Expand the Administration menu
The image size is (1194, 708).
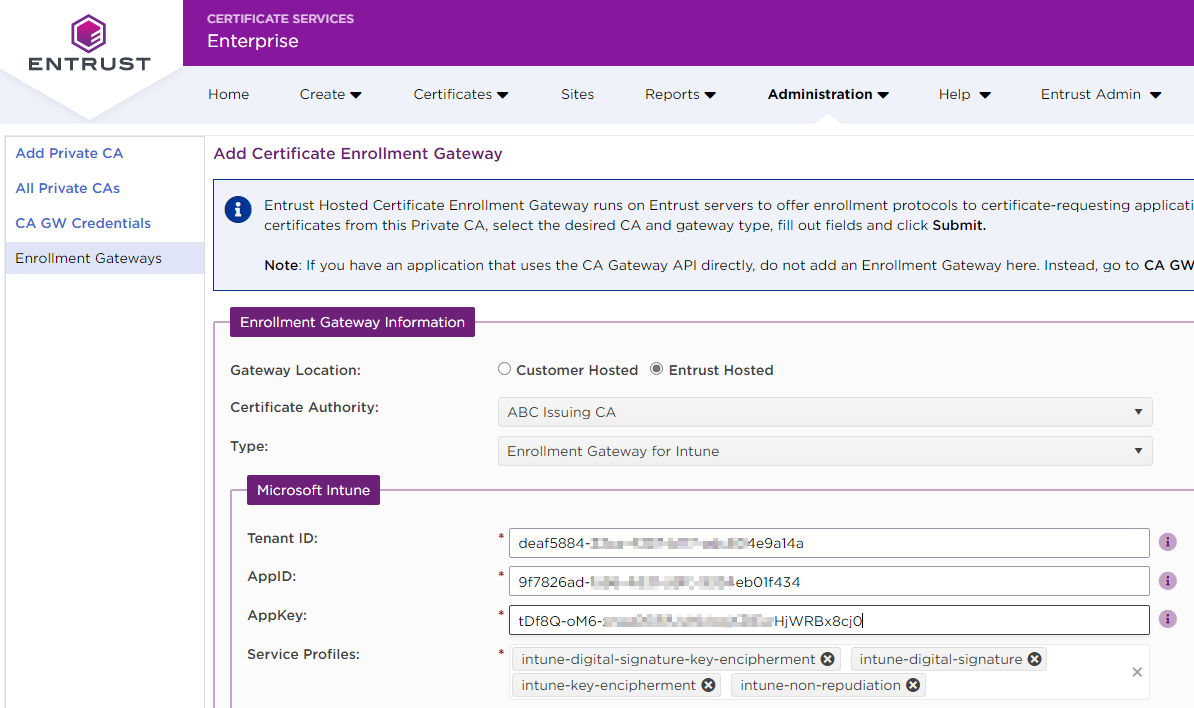(828, 94)
